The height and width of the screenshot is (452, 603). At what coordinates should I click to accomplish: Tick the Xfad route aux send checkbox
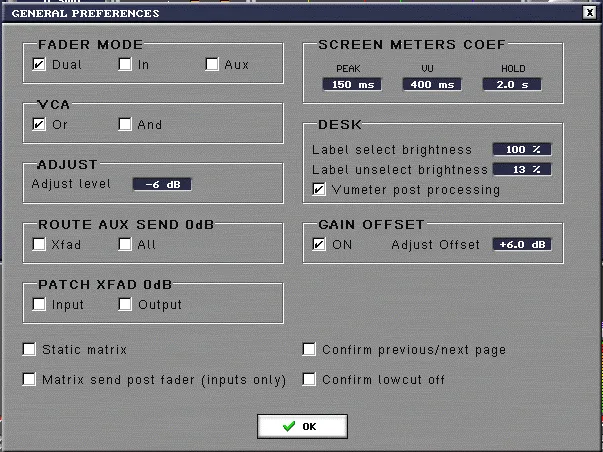pos(39,244)
